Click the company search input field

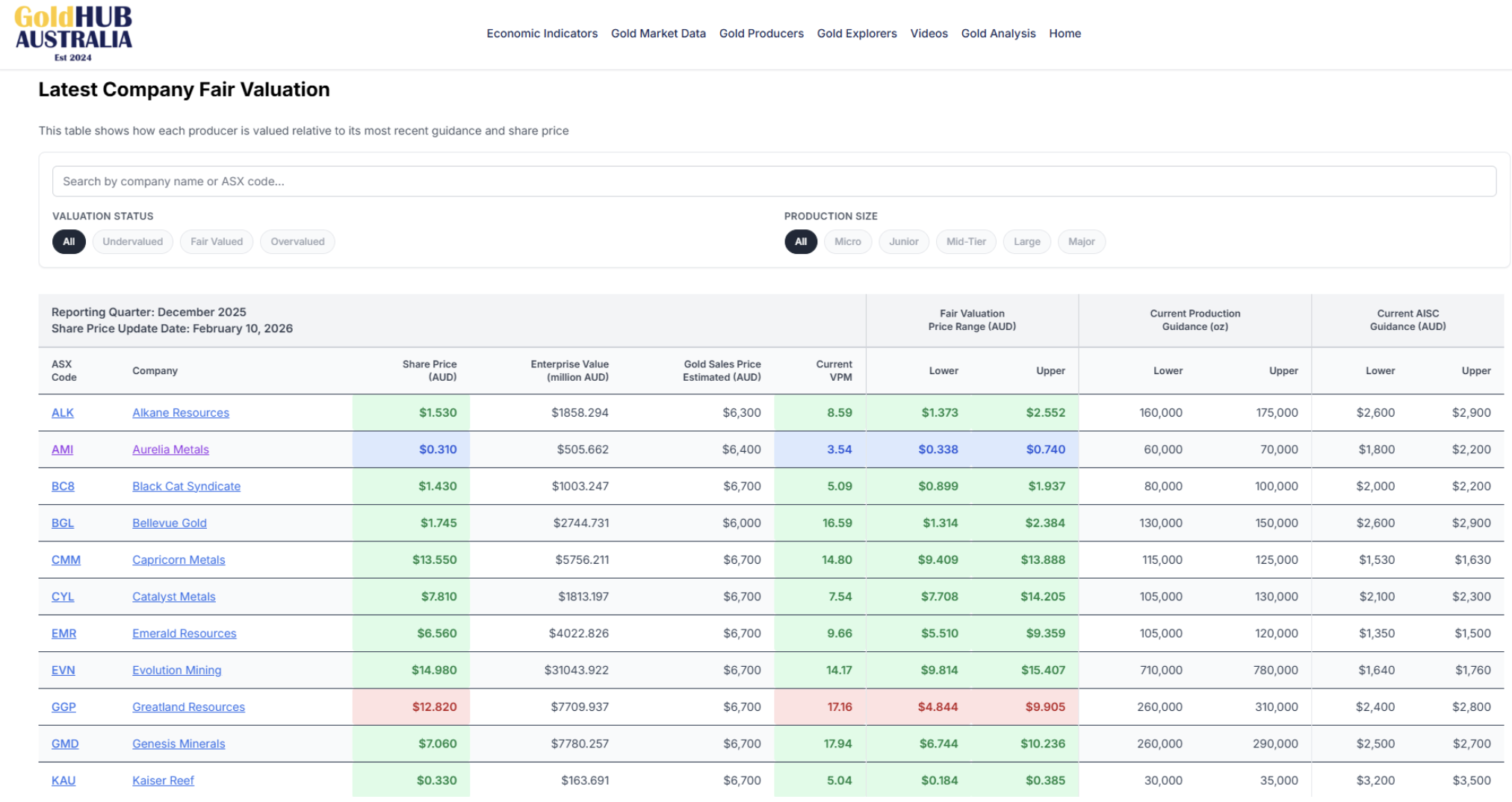click(773, 181)
